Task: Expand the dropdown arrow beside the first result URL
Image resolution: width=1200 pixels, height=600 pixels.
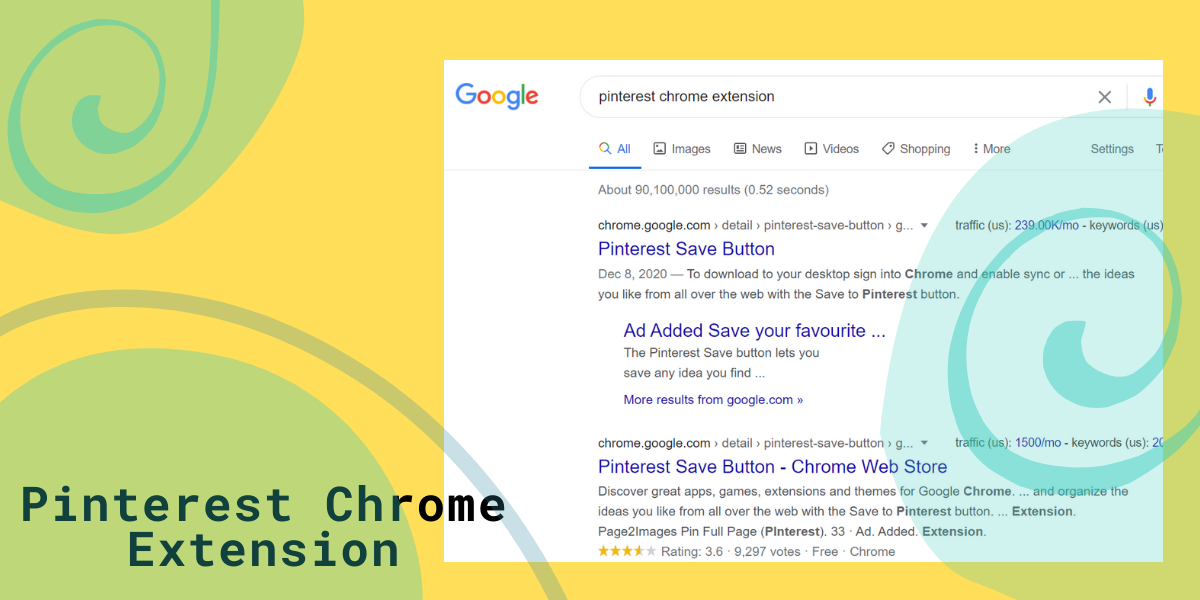Action: (x=925, y=226)
